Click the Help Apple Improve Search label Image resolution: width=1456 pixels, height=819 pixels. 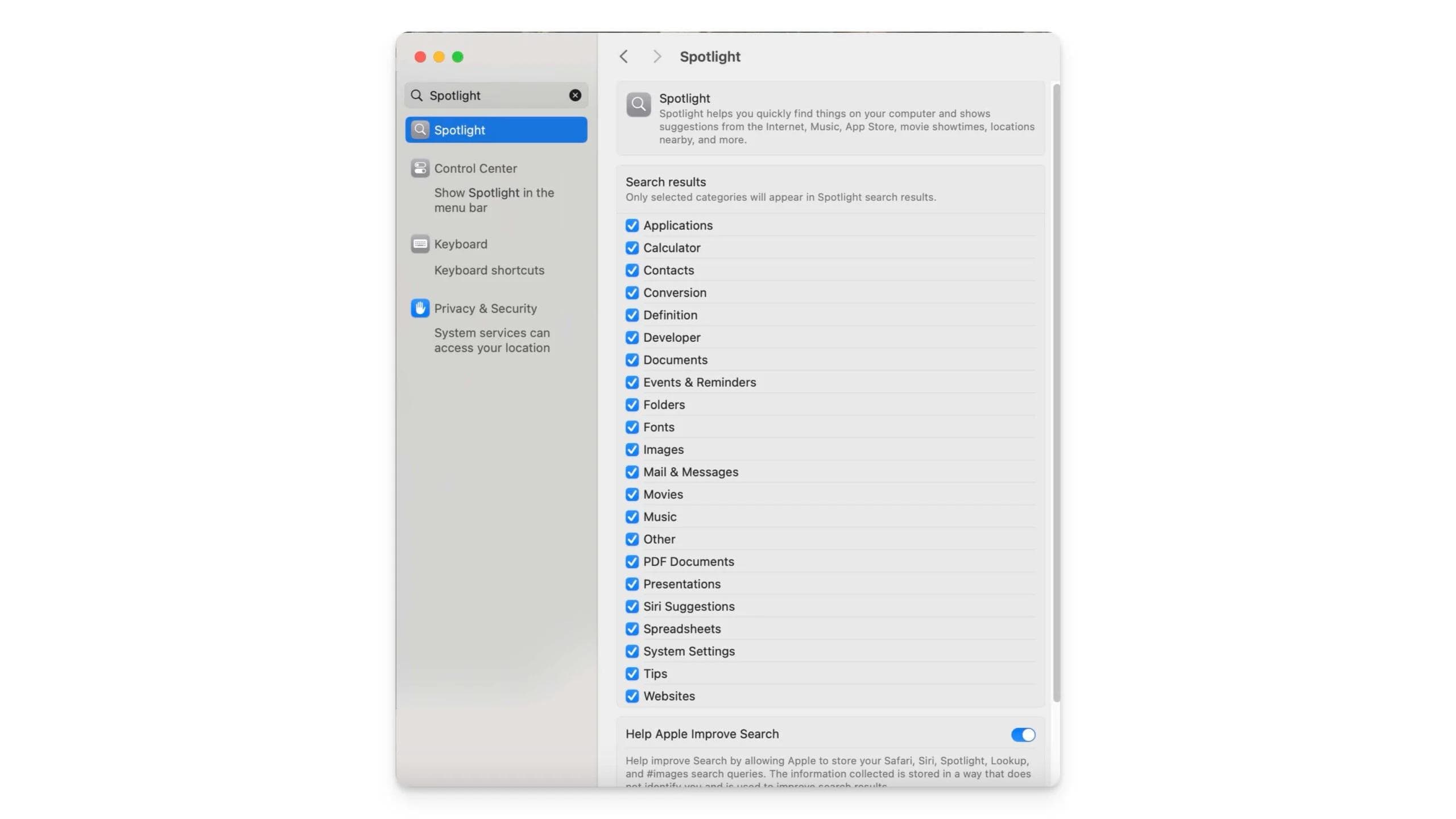coord(702,734)
